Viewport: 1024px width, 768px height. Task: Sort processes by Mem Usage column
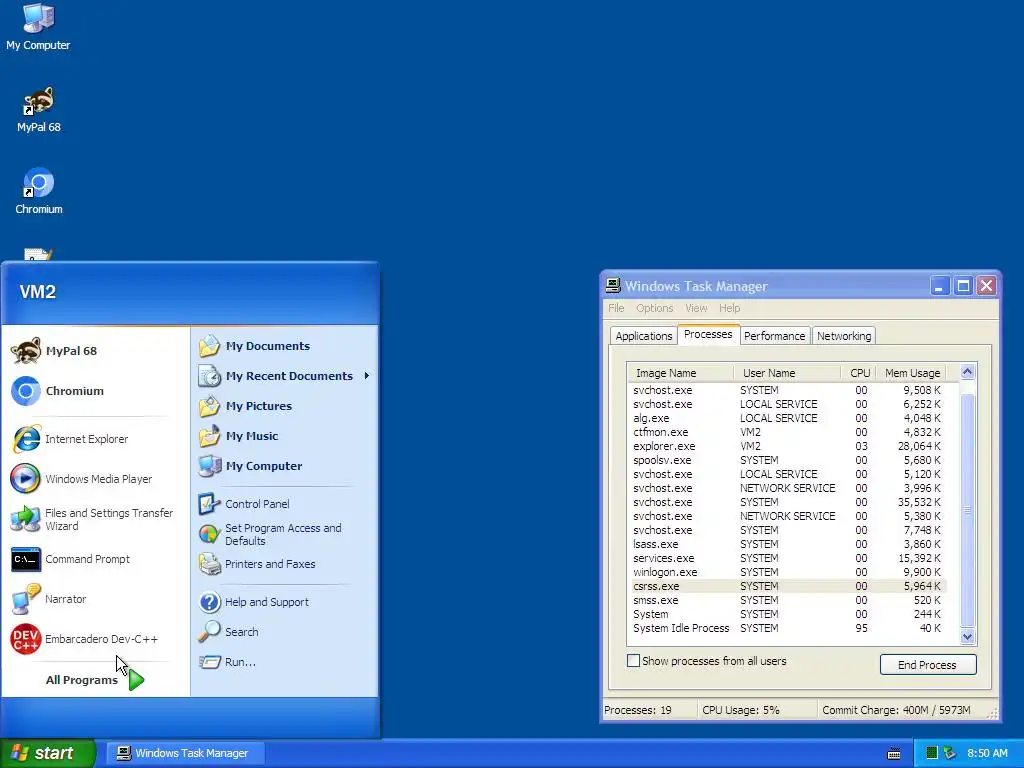click(x=913, y=373)
